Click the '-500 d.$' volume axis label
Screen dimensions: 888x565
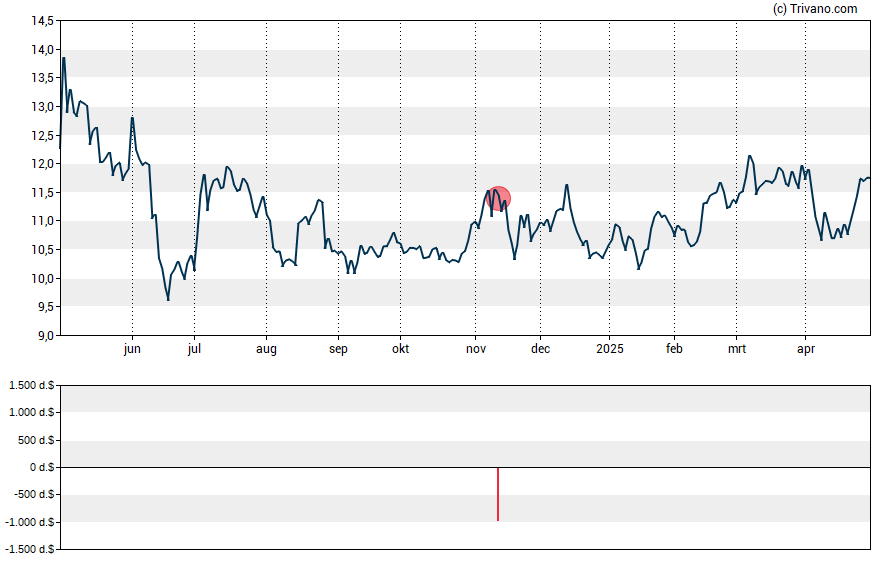35,494
